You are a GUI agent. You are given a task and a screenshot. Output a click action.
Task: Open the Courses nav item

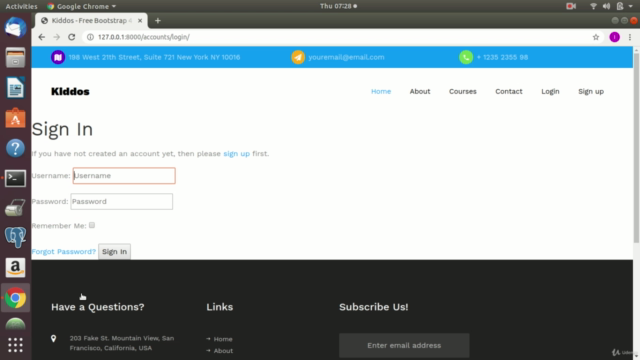click(462, 91)
